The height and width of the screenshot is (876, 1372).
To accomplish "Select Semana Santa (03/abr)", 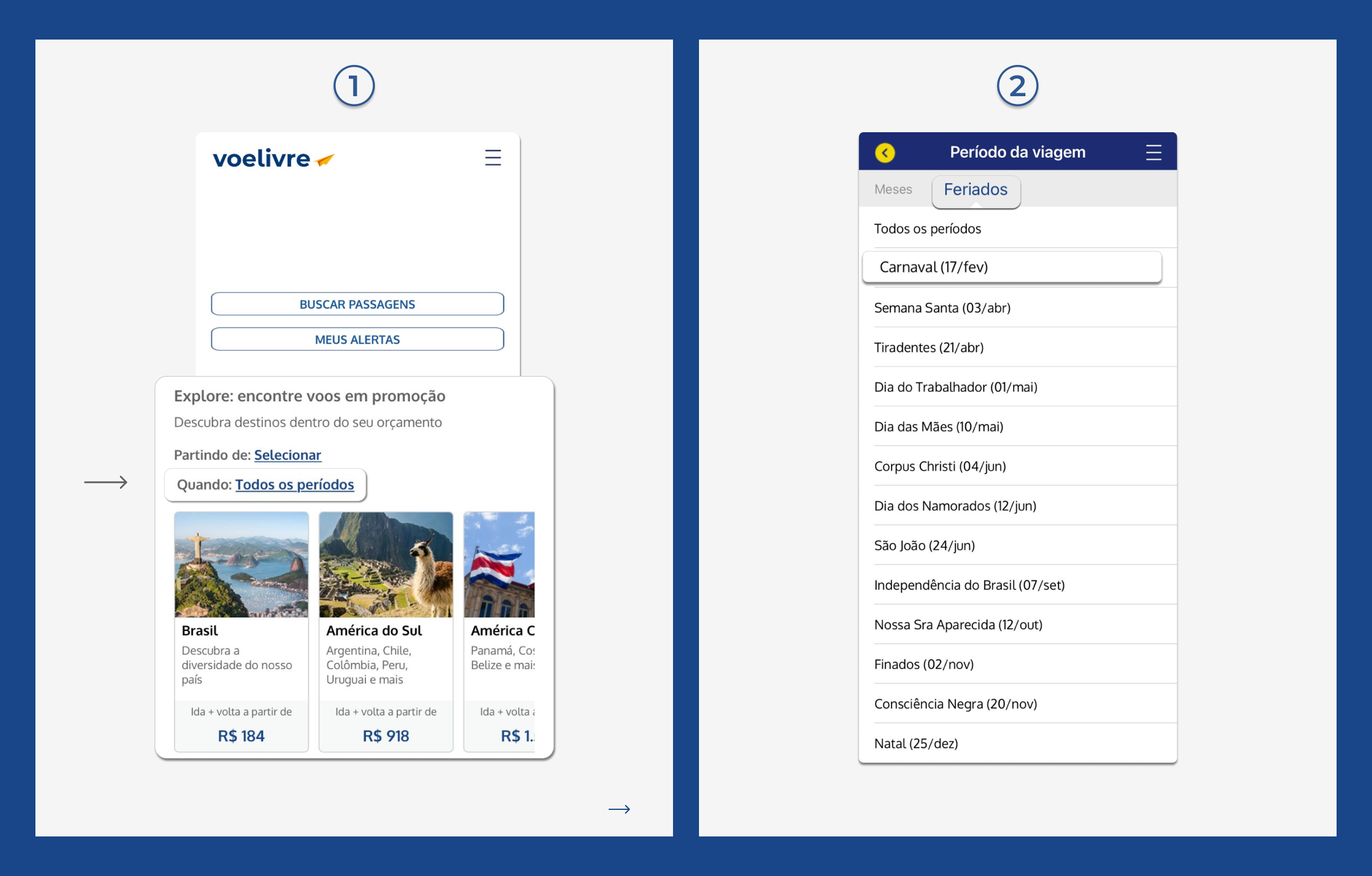I will 942,308.
